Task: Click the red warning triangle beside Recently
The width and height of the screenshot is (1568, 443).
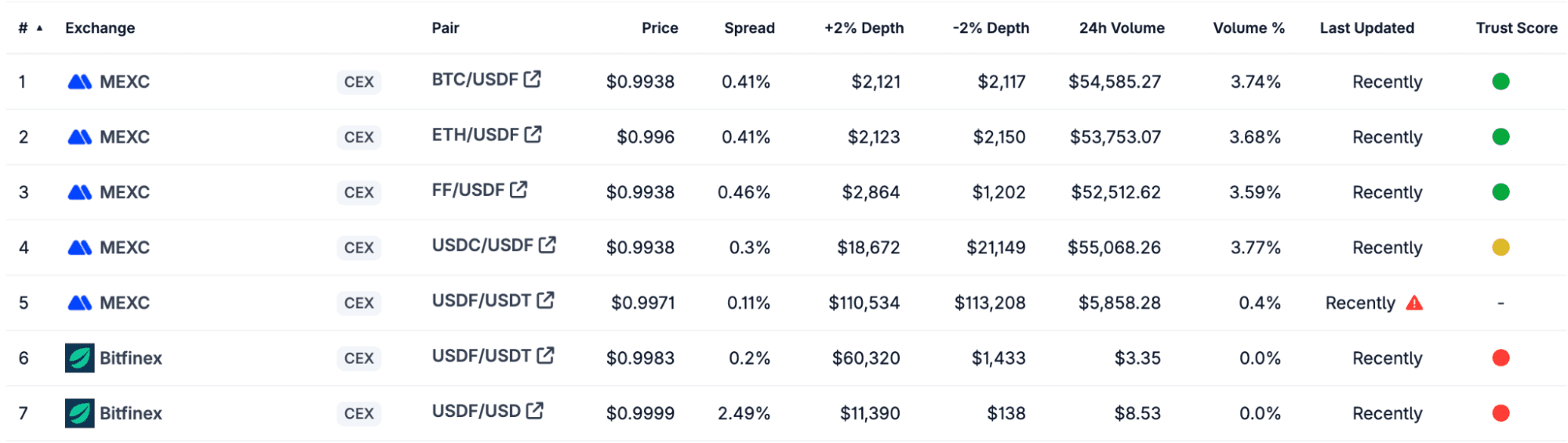Action: 1414,303
